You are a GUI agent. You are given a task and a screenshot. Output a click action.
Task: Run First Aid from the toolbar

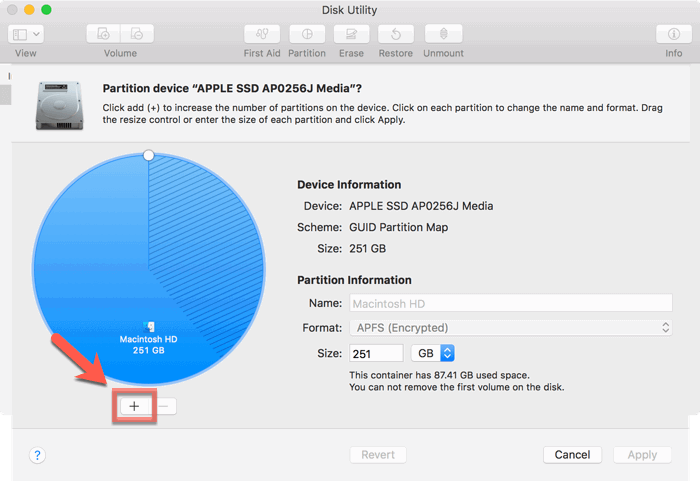[262, 34]
